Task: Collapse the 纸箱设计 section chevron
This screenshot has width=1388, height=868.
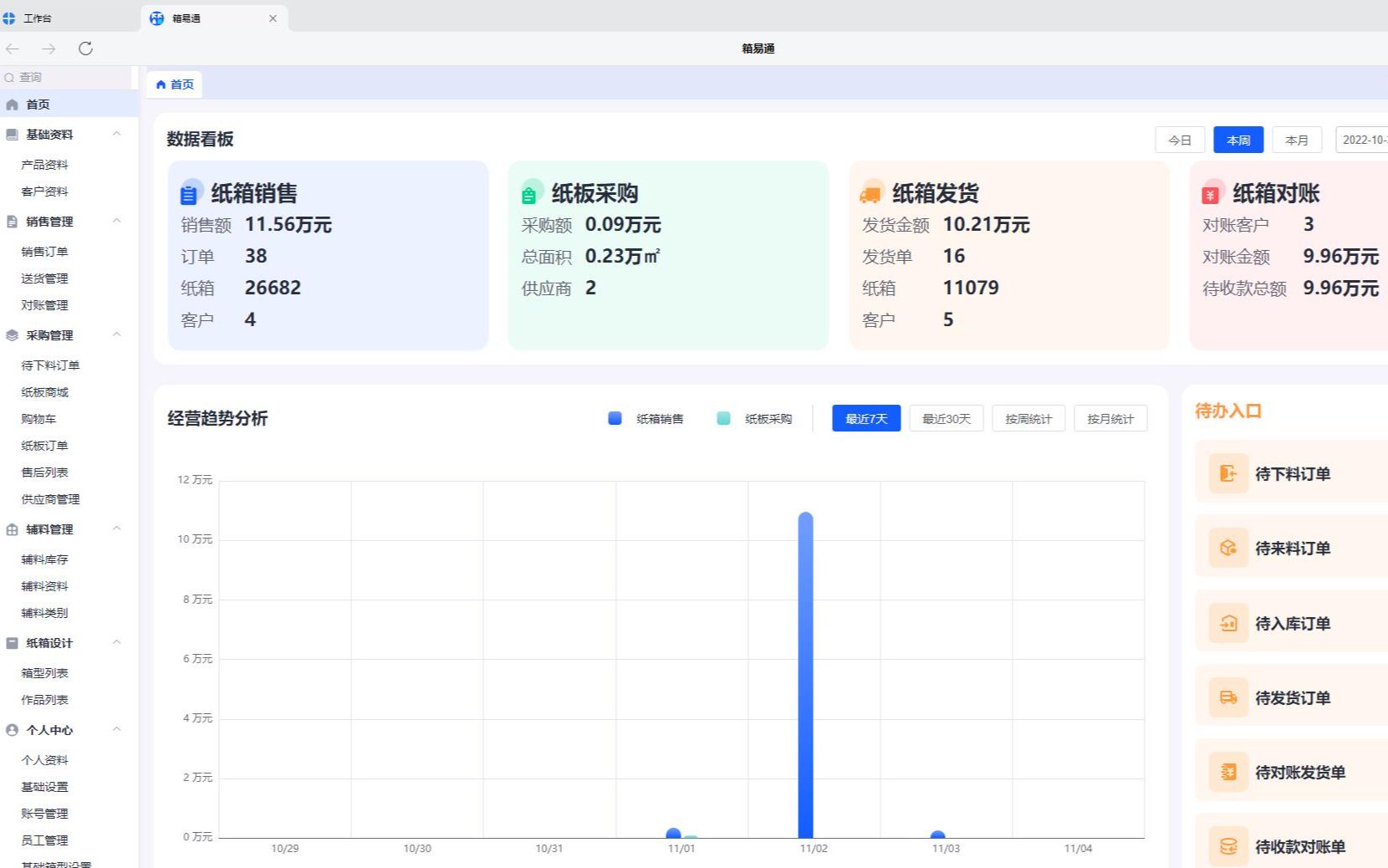Action: click(x=117, y=642)
